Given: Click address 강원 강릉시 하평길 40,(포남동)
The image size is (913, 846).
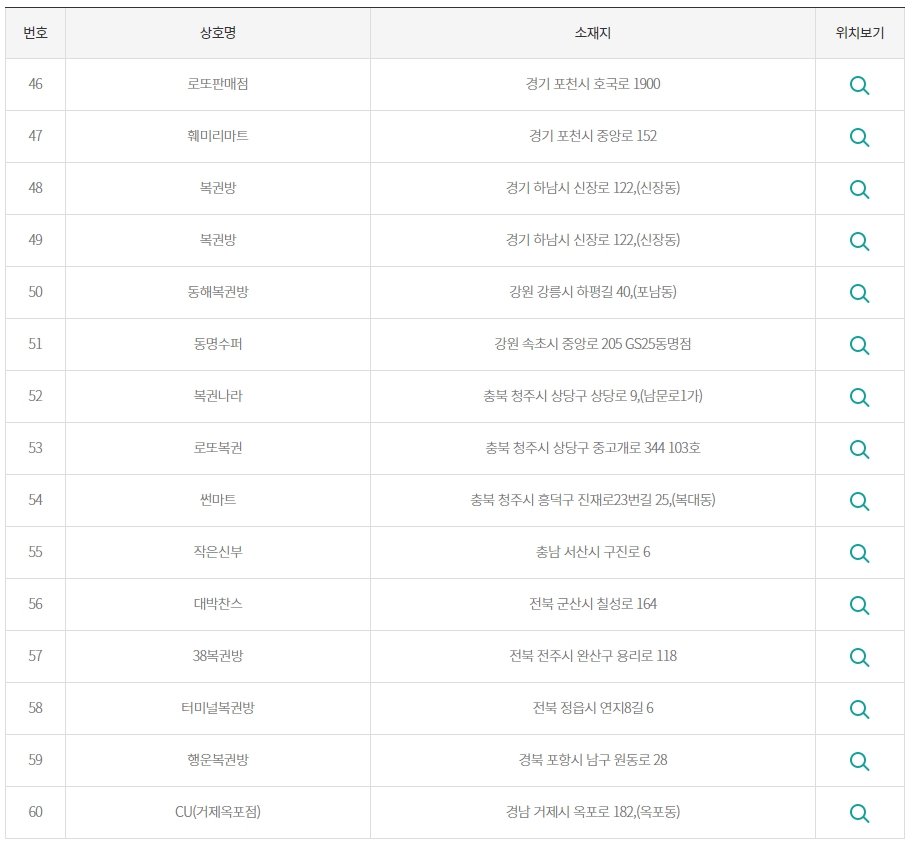Looking at the screenshot, I should [593, 292].
